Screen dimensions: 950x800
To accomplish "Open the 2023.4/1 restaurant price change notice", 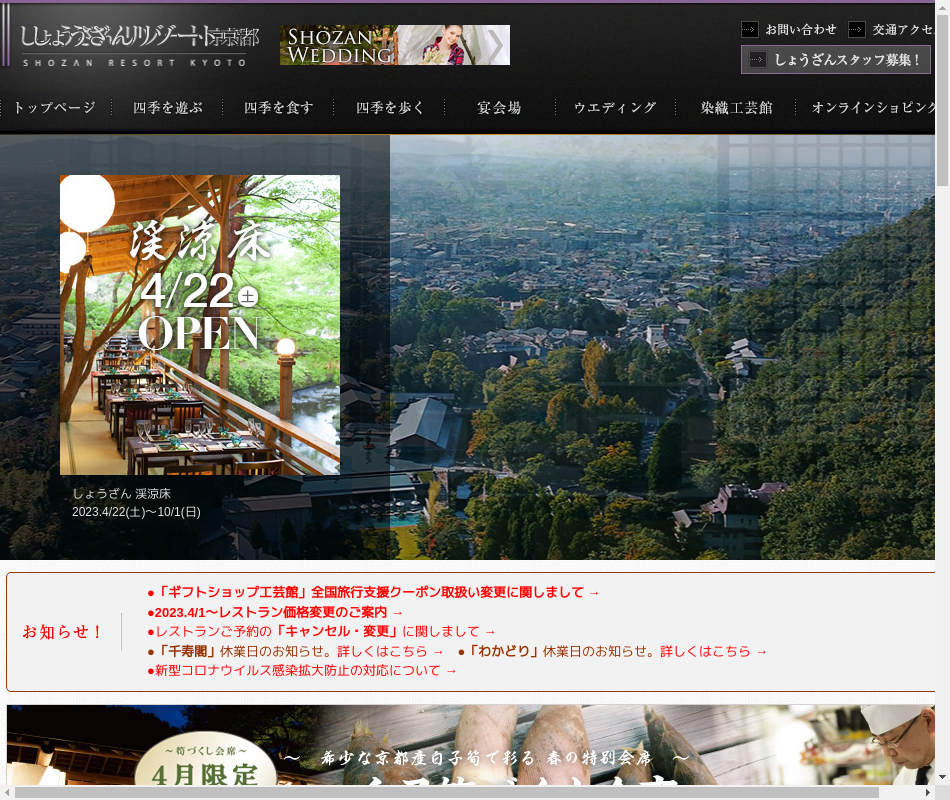I will pyautogui.click(x=275, y=612).
